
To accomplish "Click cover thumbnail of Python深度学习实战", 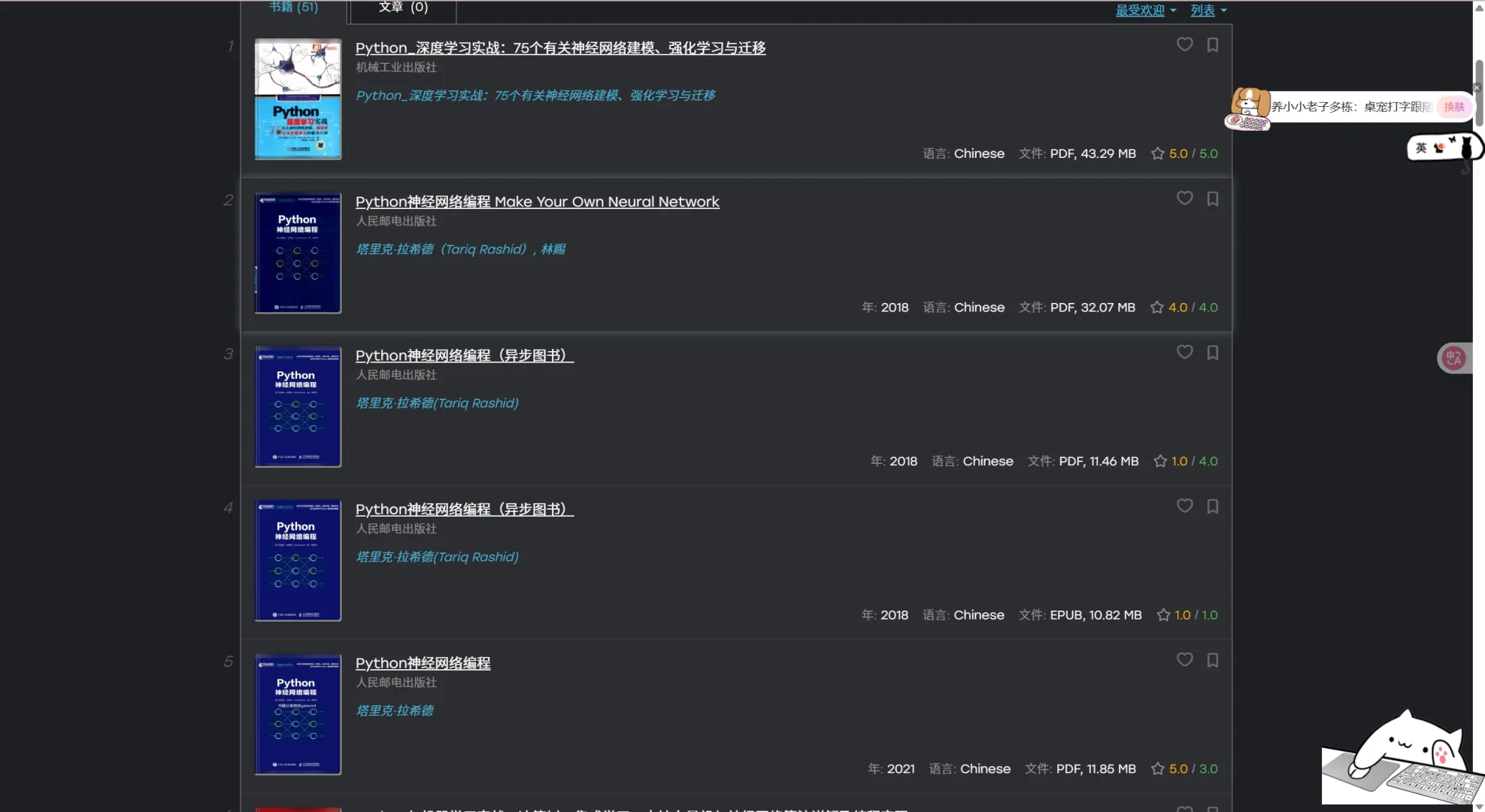I will (x=298, y=99).
